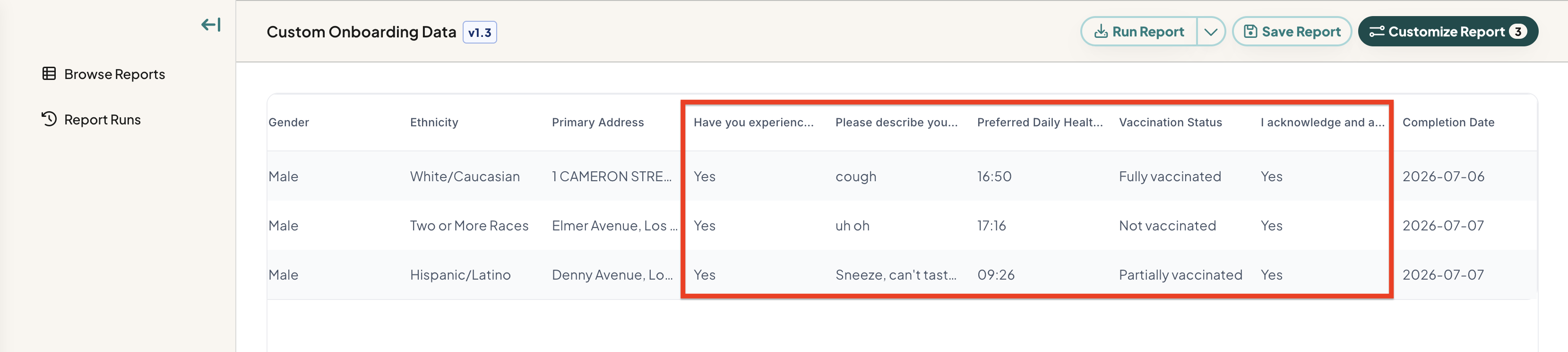Image resolution: width=1568 pixels, height=352 pixels.
Task: Click the Report Runs history icon
Action: point(49,119)
